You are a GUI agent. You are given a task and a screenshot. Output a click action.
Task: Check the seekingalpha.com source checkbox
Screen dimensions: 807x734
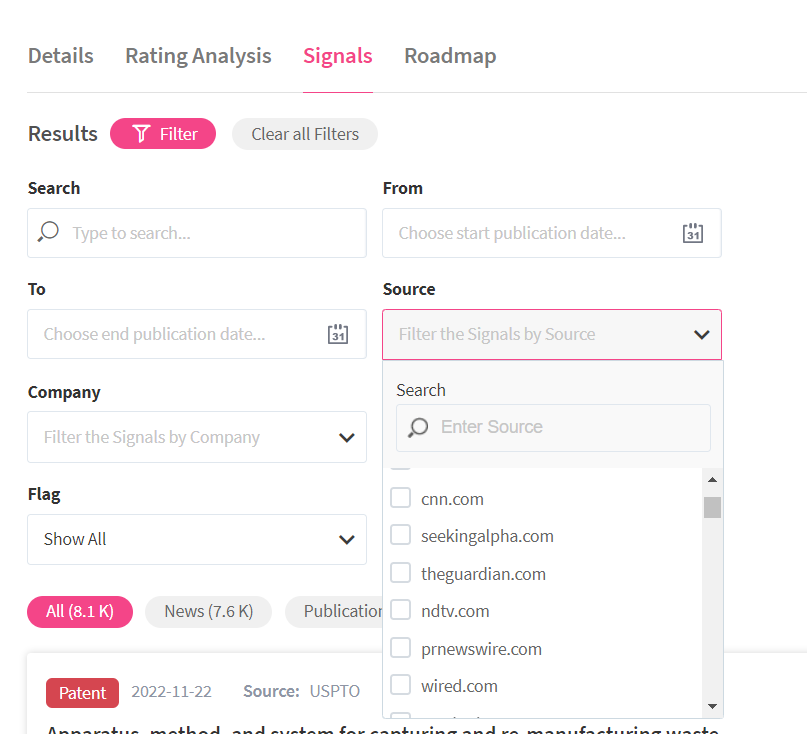[401, 536]
